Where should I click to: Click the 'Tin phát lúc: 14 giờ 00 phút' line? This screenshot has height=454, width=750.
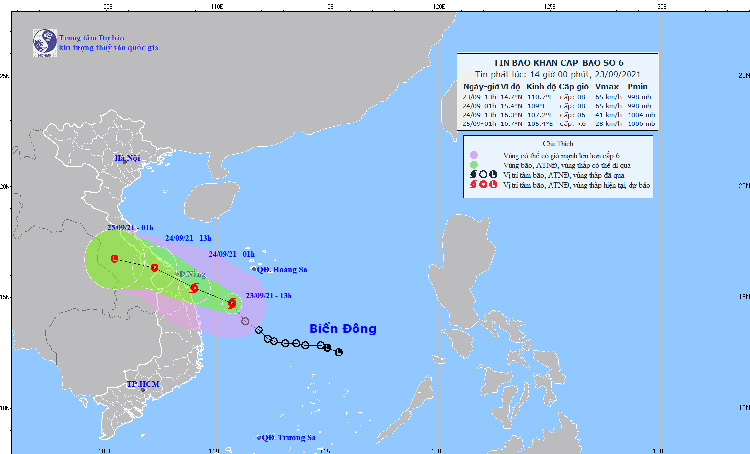coord(530,75)
